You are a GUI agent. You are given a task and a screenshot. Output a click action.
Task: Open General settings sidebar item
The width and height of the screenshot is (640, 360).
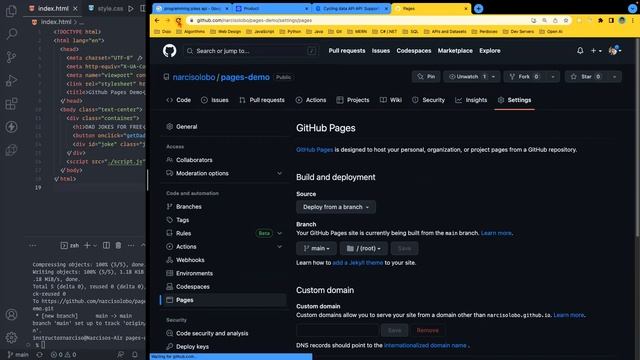(x=224, y=127)
